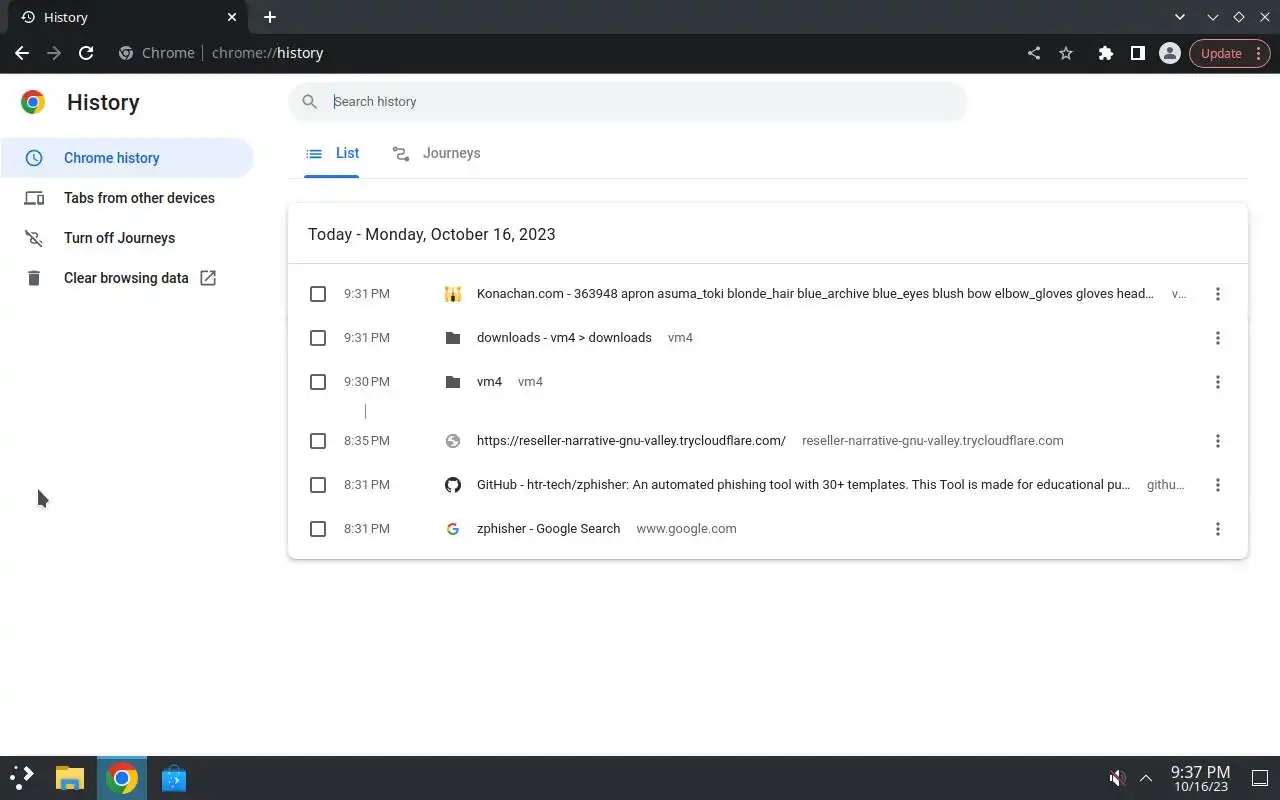Click the globe icon for trycloudflare entry
The width and height of the screenshot is (1280, 800).
tap(453, 441)
